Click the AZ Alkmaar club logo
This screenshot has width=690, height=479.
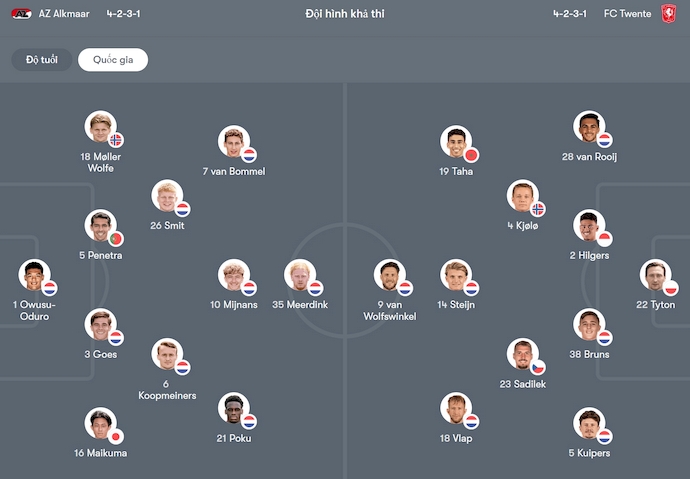coord(22,14)
